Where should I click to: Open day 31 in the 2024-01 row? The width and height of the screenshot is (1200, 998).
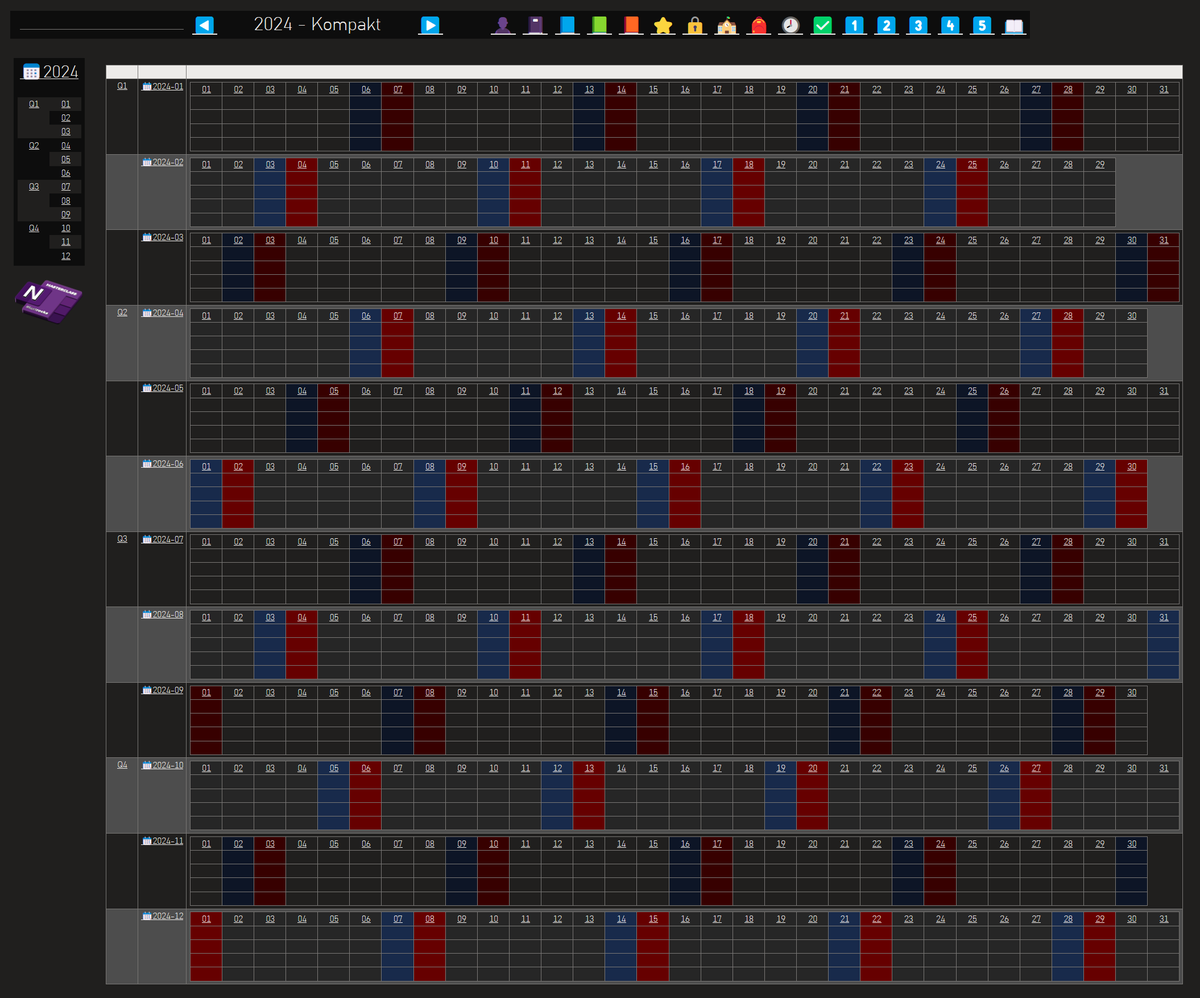[x=1164, y=89]
